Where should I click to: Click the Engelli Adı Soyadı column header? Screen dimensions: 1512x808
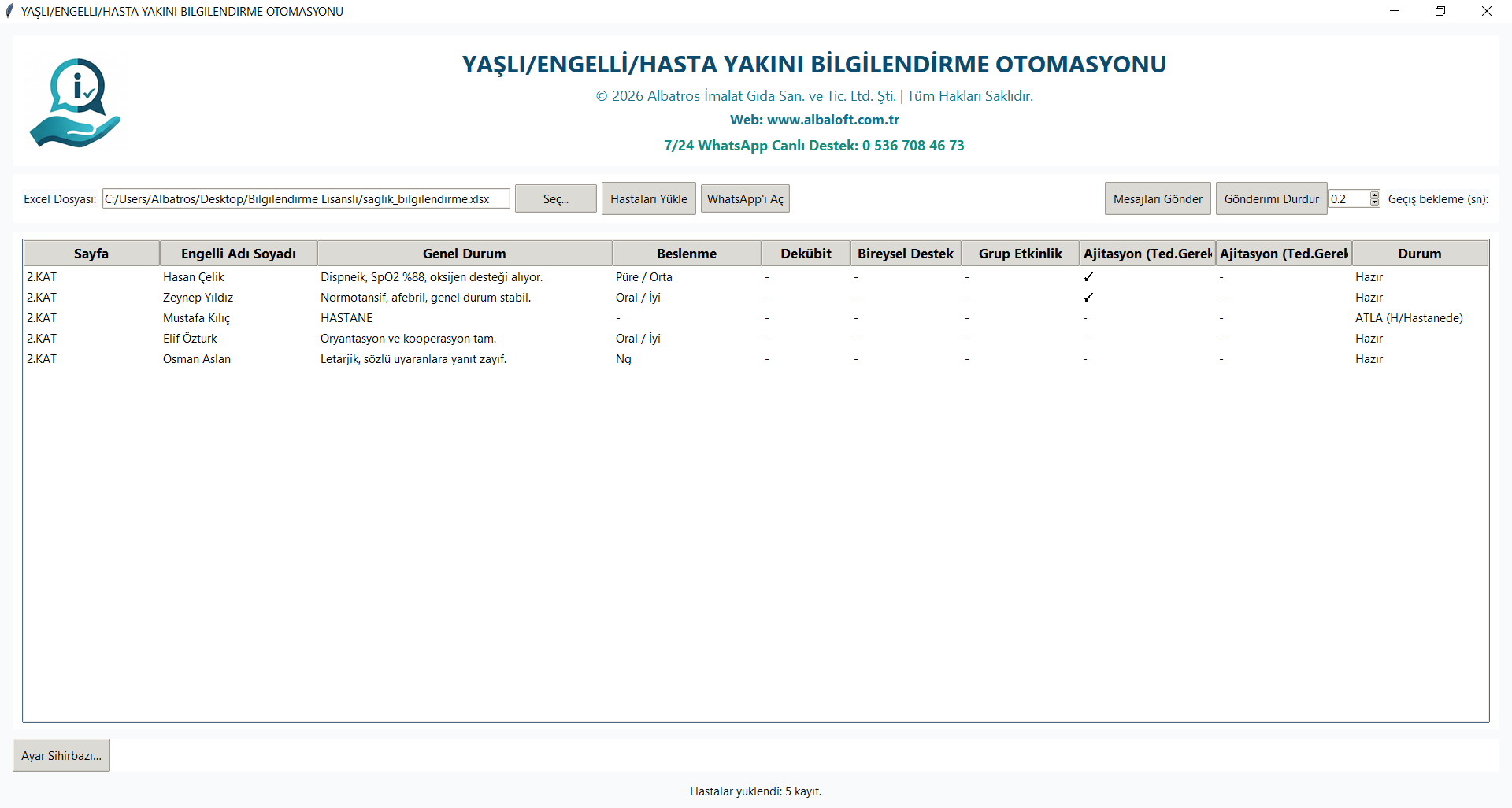(x=238, y=253)
